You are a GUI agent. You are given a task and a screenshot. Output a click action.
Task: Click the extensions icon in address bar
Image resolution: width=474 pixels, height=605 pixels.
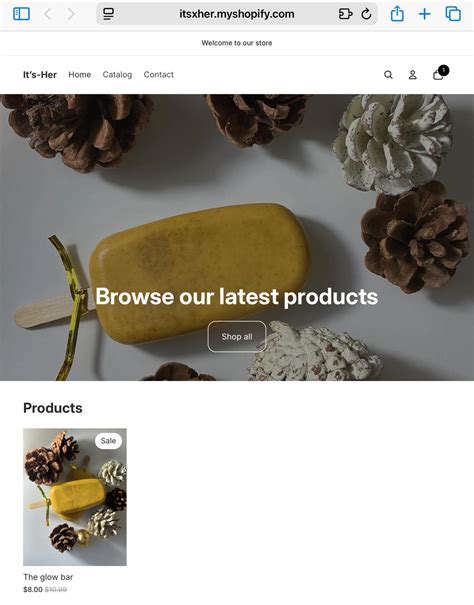coord(345,14)
